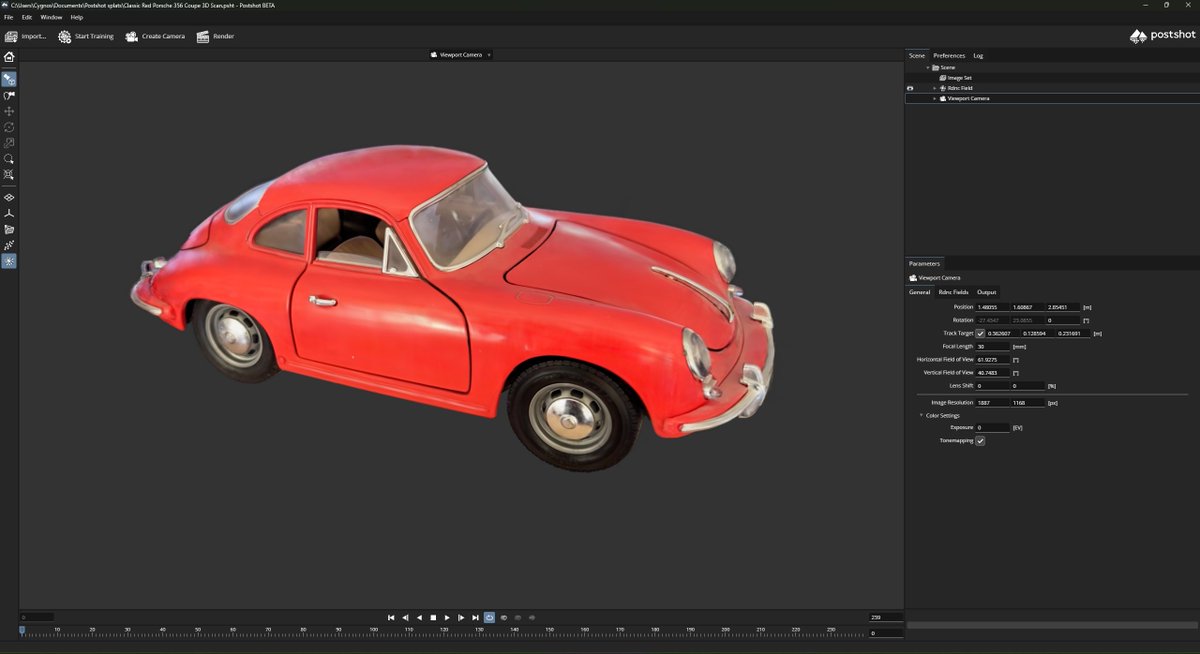Toggle the Track Target checkbox
Image resolution: width=1200 pixels, height=654 pixels.
click(980, 333)
